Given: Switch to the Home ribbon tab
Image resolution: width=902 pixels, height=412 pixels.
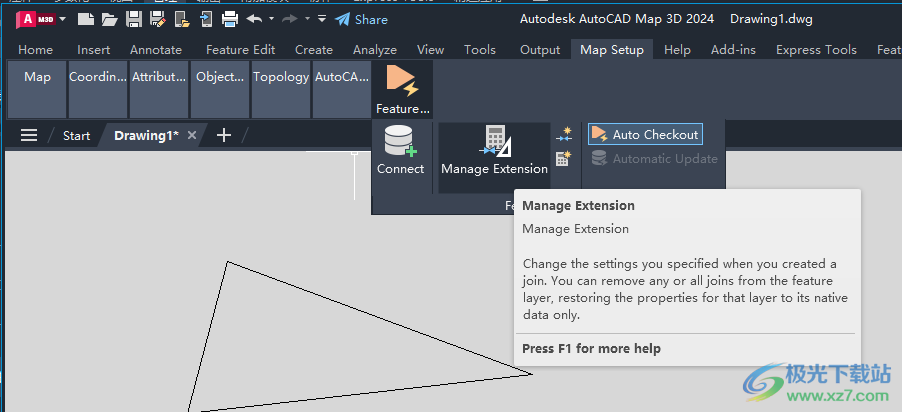Looking at the screenshot, I should [36, 50].
